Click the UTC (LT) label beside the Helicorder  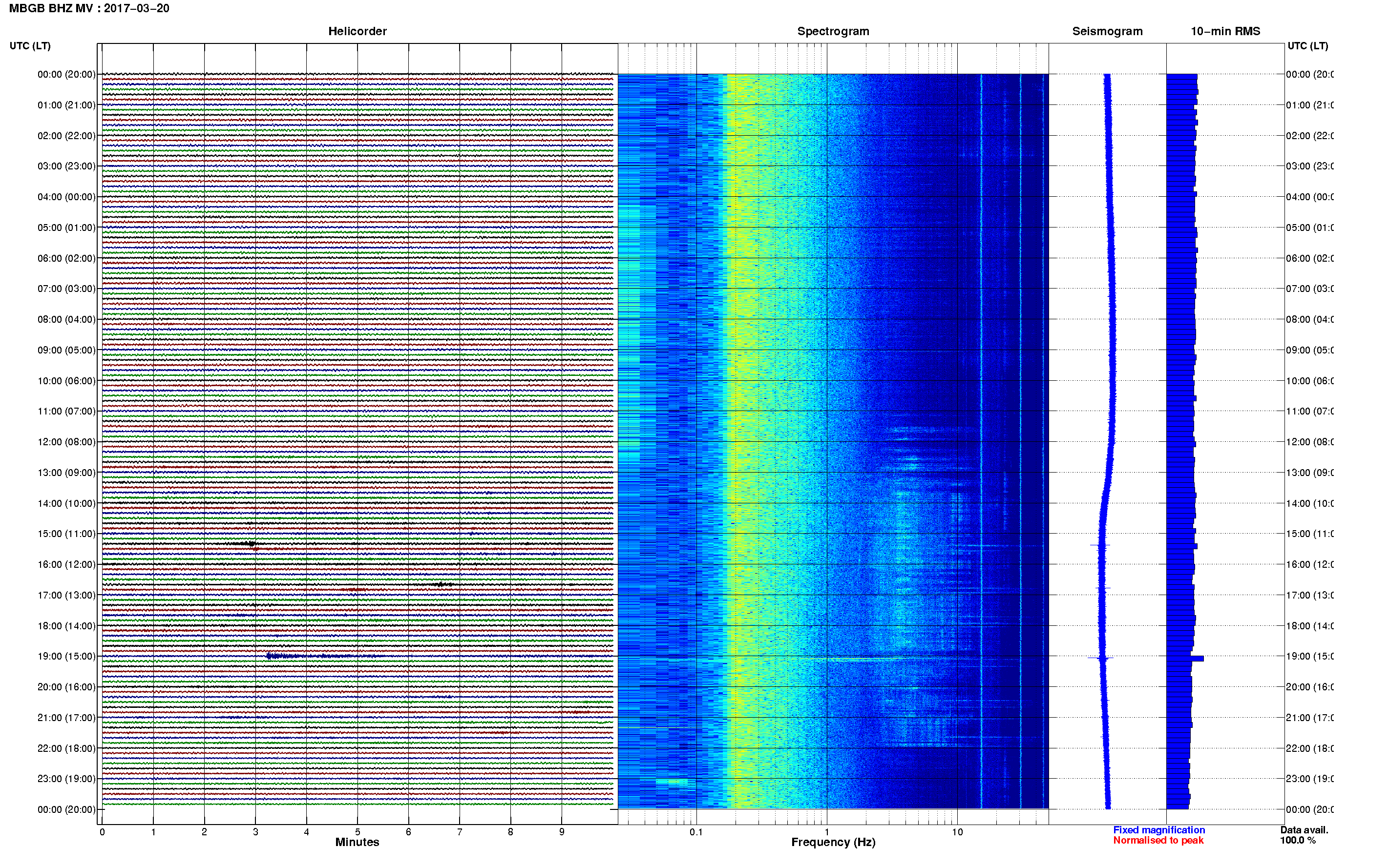point(30,46)
